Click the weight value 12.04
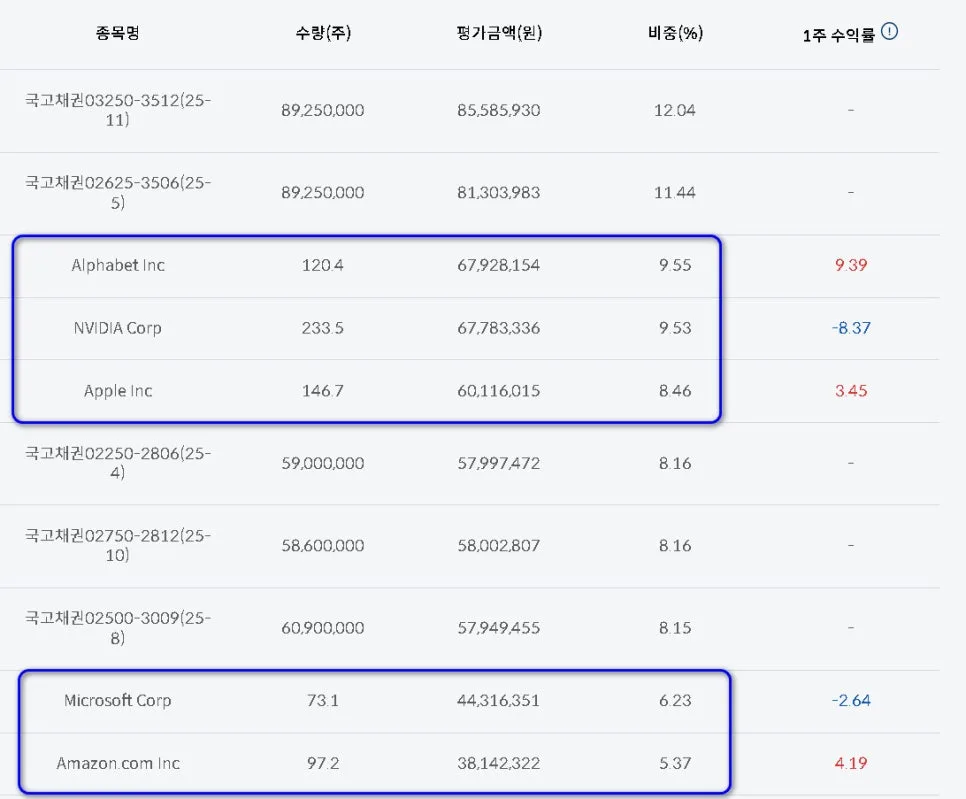The width and height of the screenshot is (966, 799). click(675, 110)
